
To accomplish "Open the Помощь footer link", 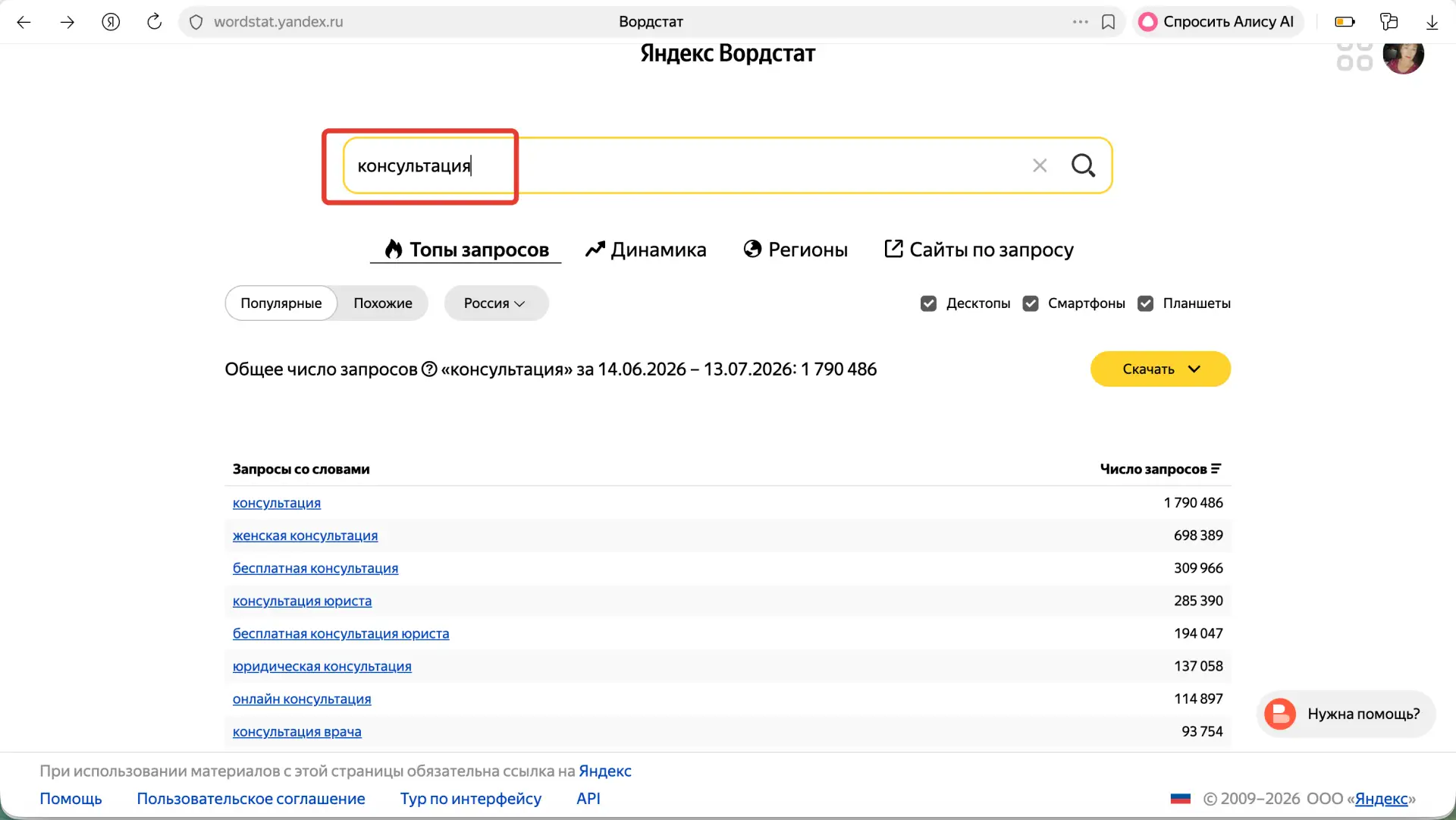I will (x=71, y=799).
